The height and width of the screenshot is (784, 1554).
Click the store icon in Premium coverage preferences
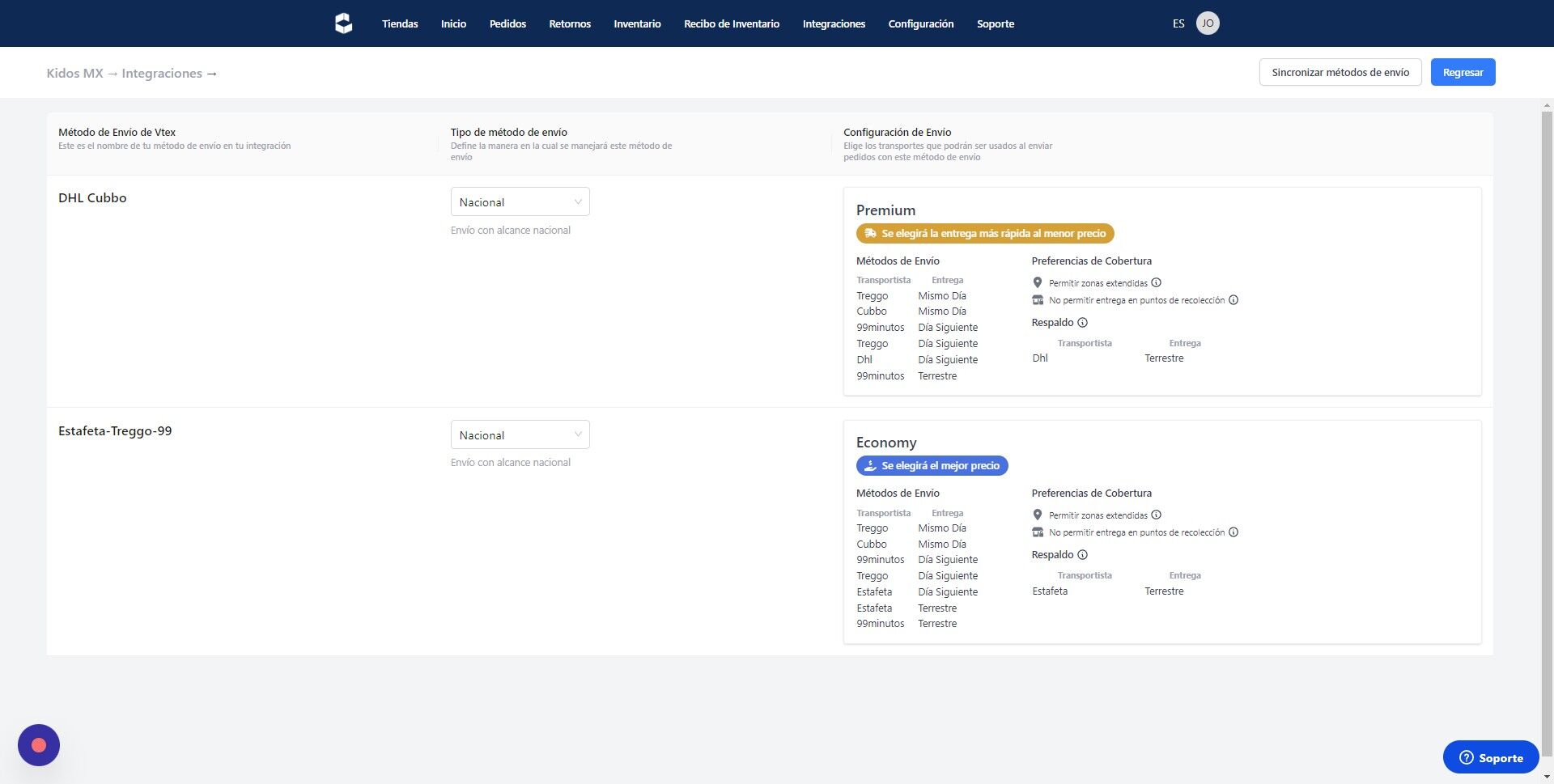pyautogui.click(x=1038, y=300)
